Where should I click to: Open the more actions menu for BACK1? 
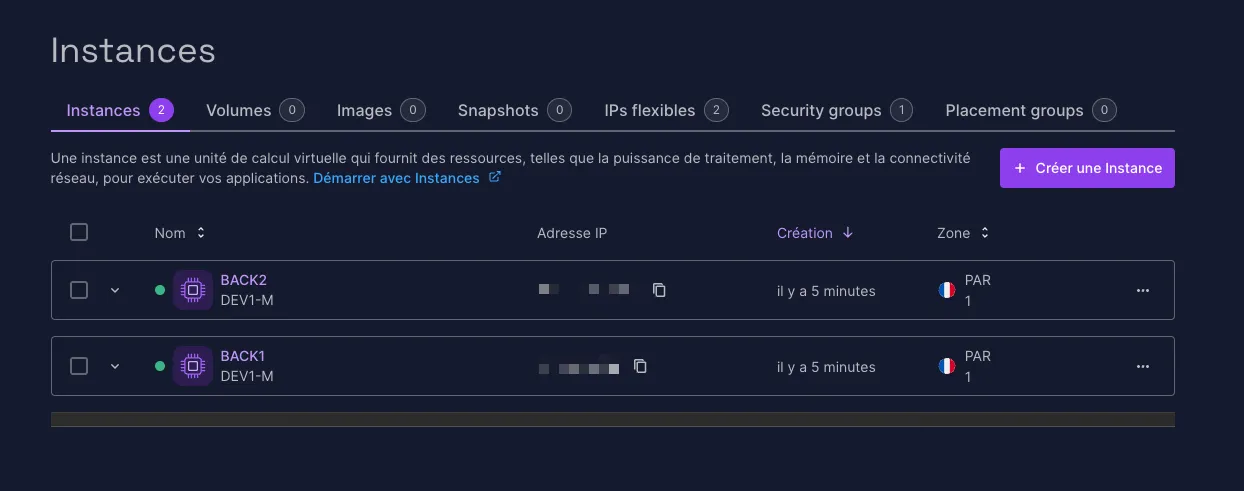pos(1143,366)
